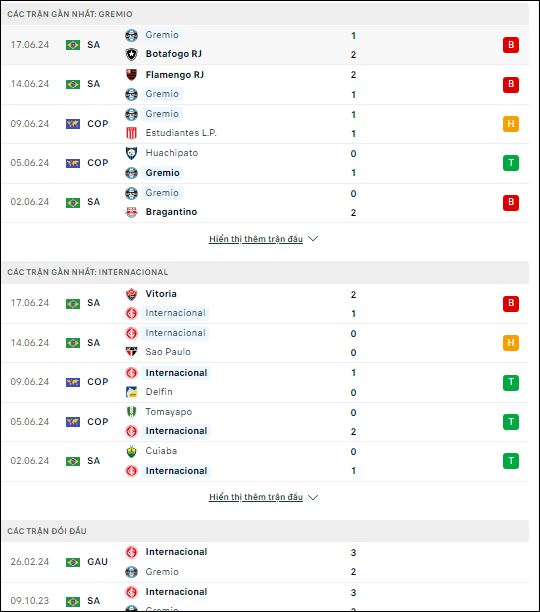Click the Vitoria club crest
Image resolution: width=540 pixels, height=612 pixels.
click(x=131, y=294)
